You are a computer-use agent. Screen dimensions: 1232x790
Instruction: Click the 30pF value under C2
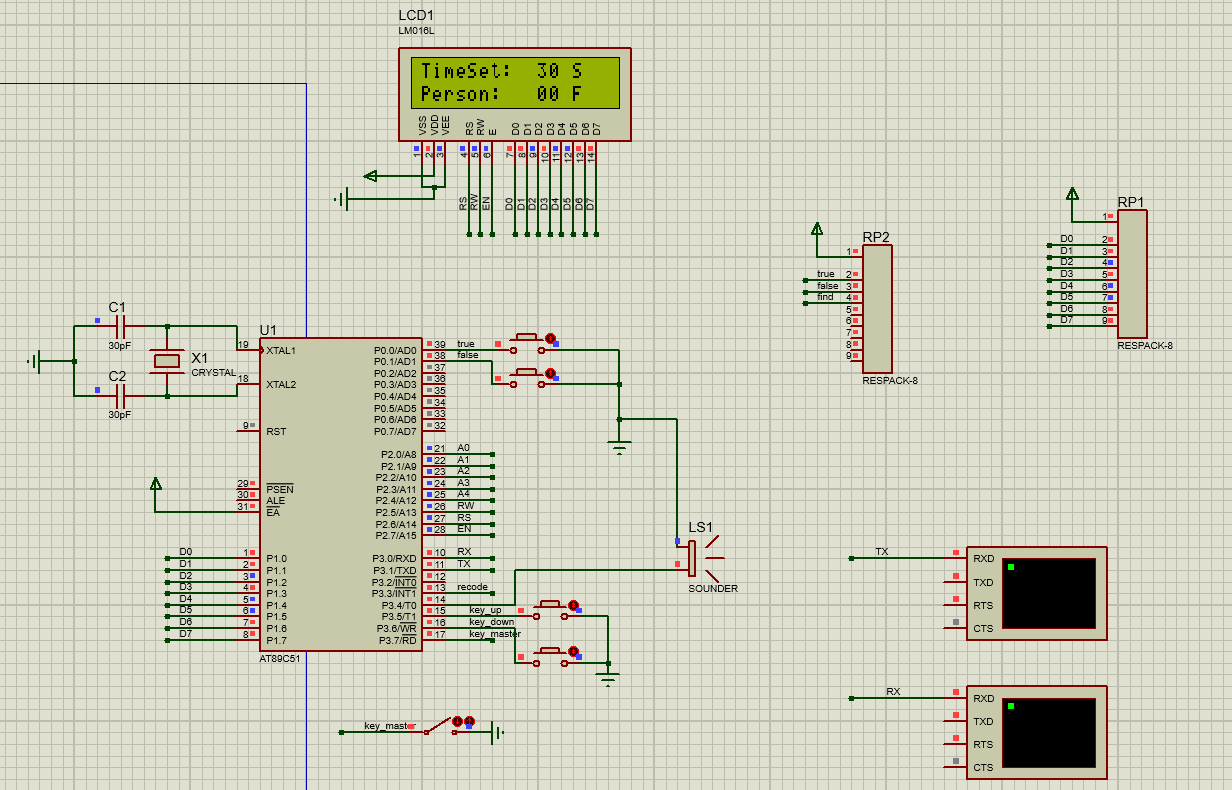[x=119, y=414]
